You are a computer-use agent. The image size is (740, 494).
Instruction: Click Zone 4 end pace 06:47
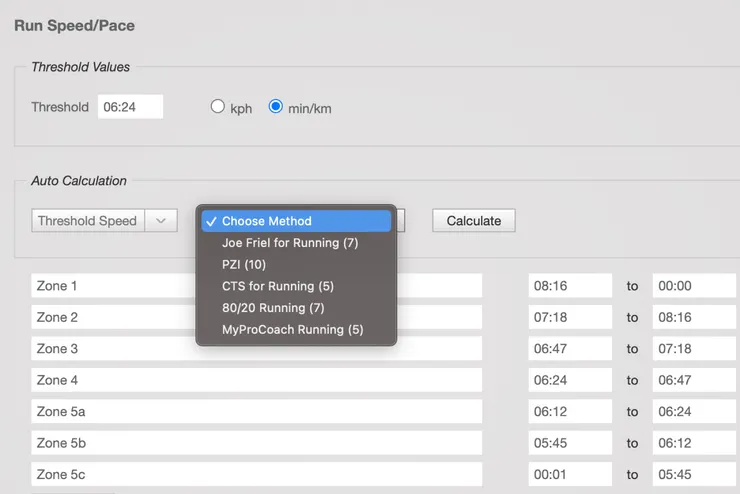pyautogui.click(x=694, y=380)
